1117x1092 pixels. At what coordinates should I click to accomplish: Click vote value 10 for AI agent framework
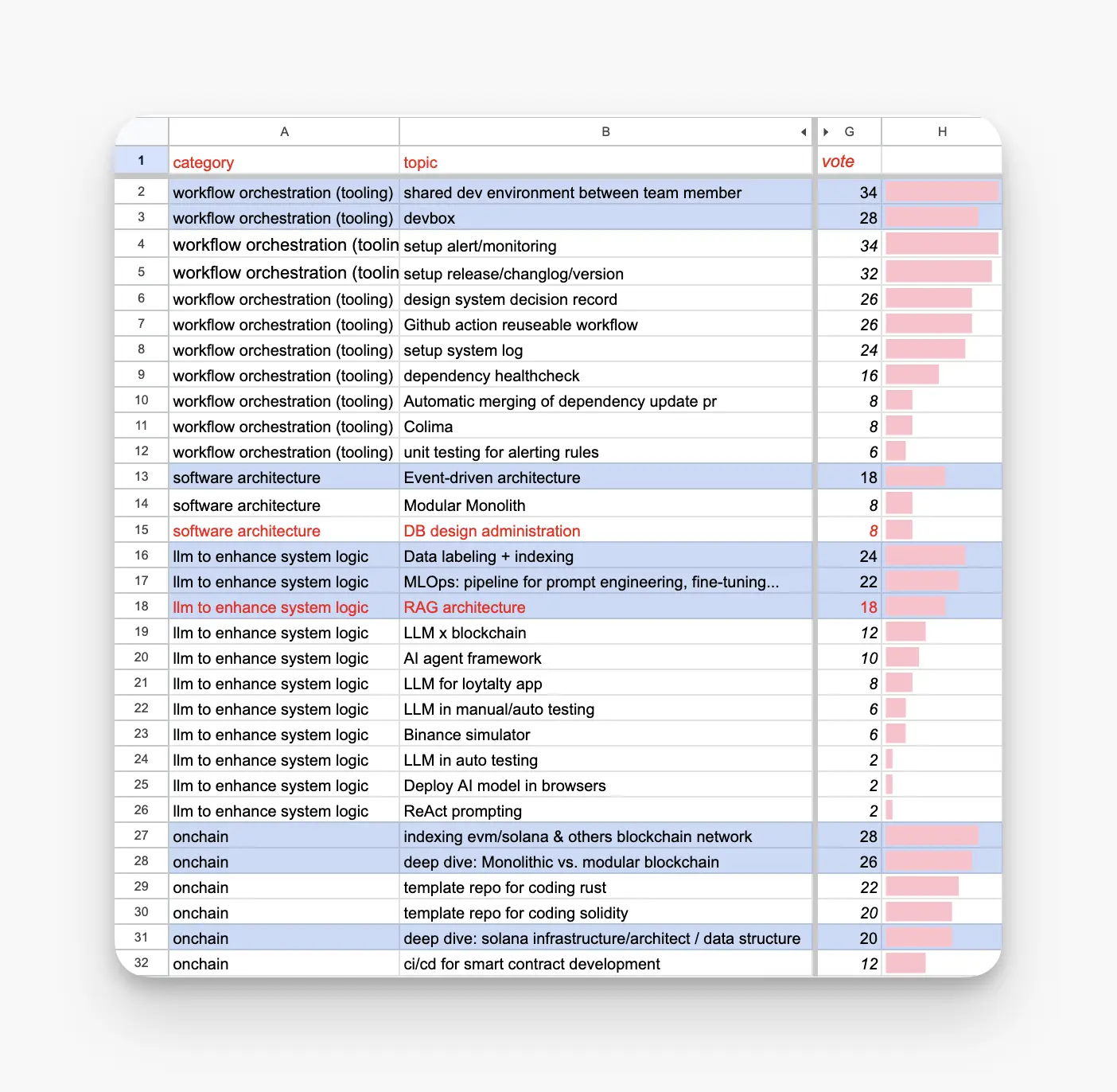point(850,657)
